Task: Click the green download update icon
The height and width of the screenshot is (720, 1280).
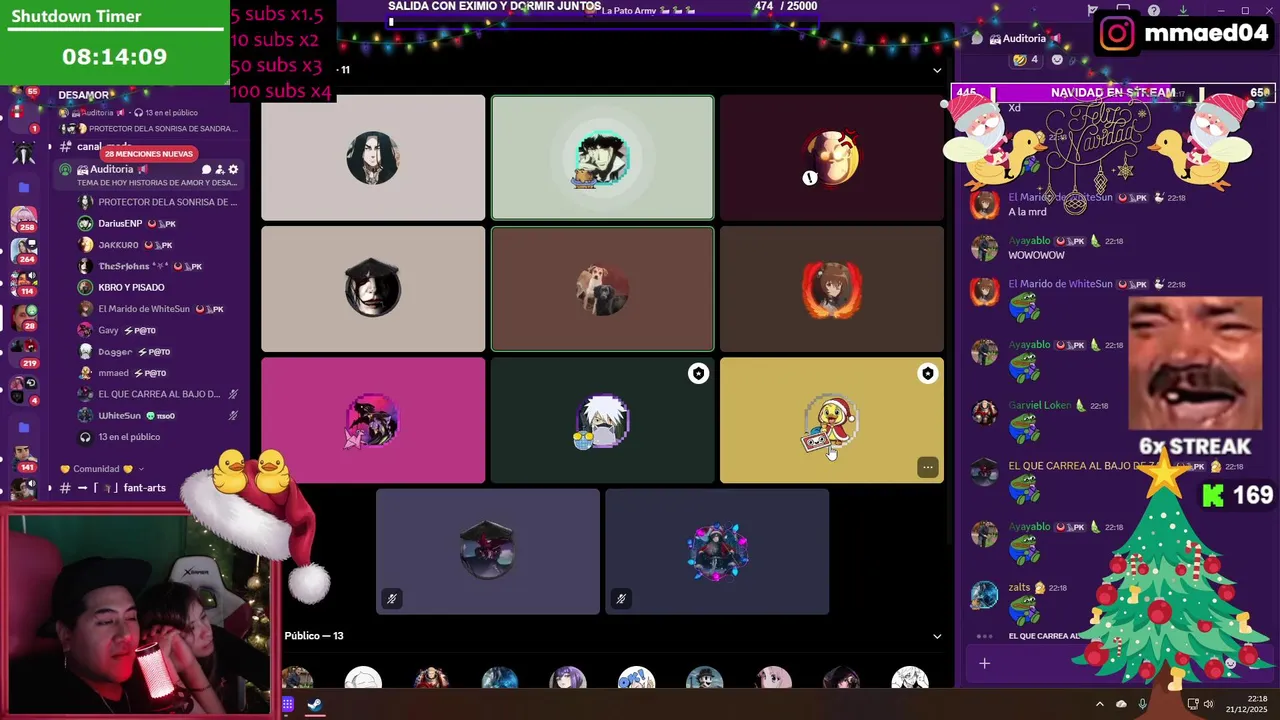Action: point(1183,11)
